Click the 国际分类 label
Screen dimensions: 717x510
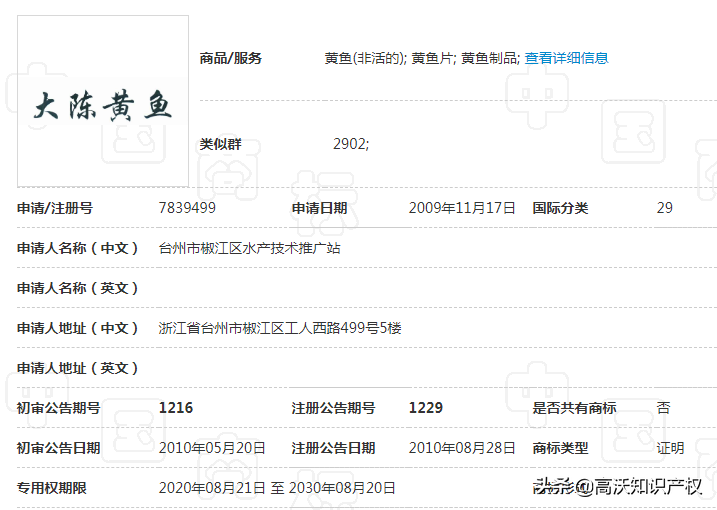click(x=560, y=208)
